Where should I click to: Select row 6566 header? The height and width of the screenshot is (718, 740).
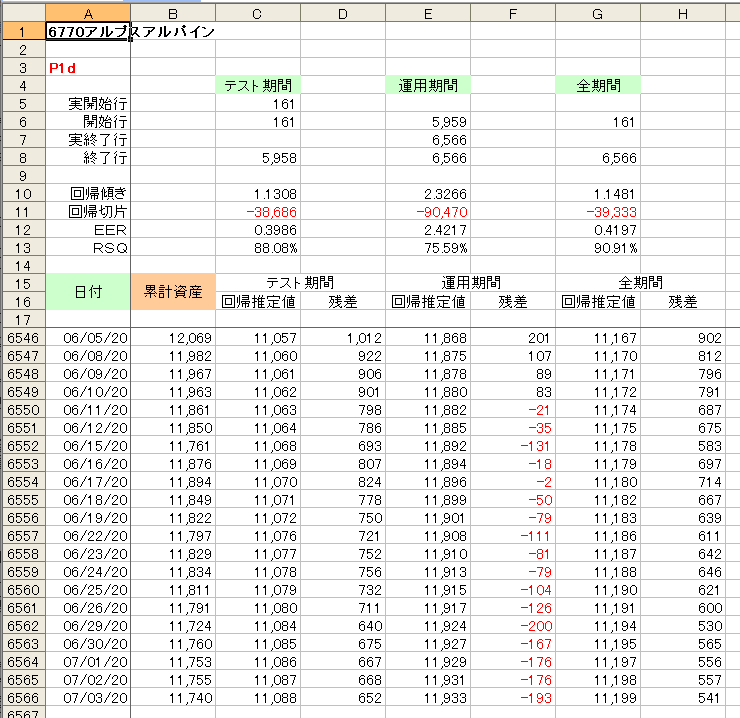24,698
